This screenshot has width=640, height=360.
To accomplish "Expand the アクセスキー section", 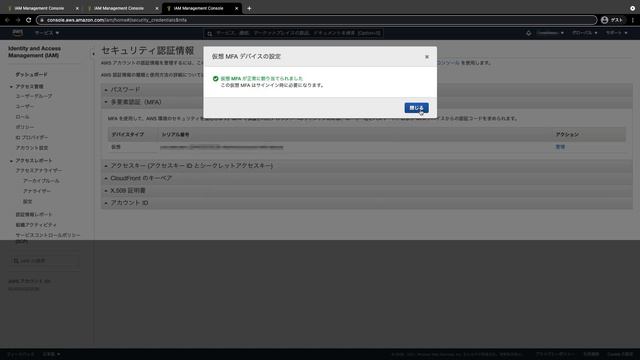I will coord(367,165).
